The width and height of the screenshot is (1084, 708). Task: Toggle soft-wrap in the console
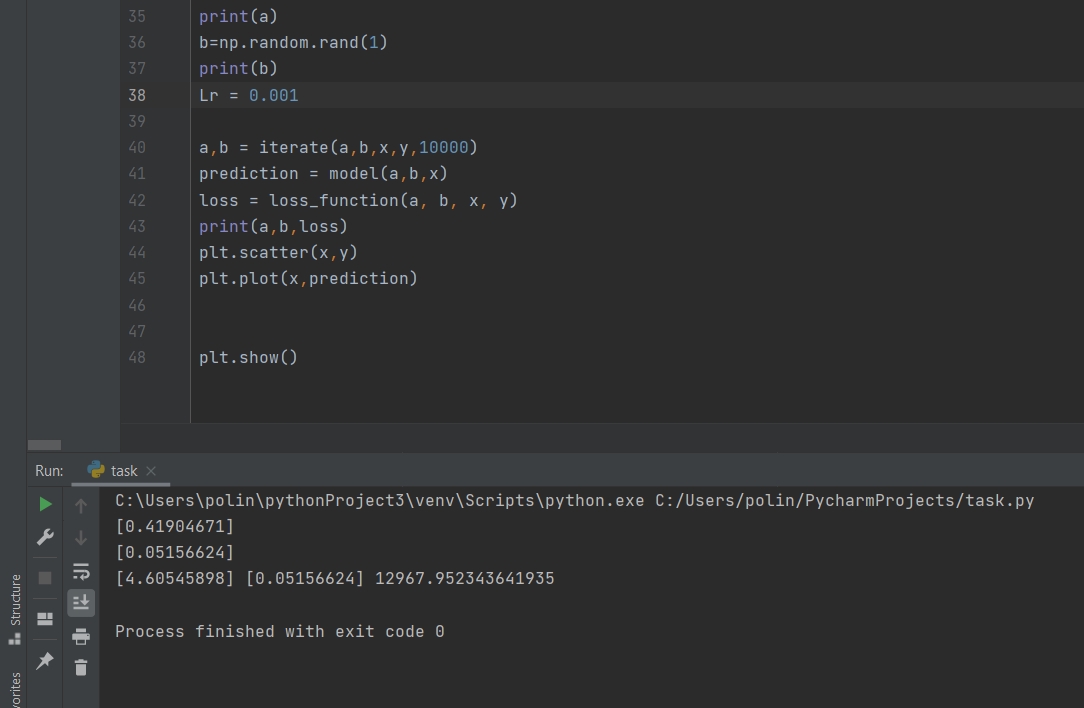pyautogui.click(x=81, y=571)
